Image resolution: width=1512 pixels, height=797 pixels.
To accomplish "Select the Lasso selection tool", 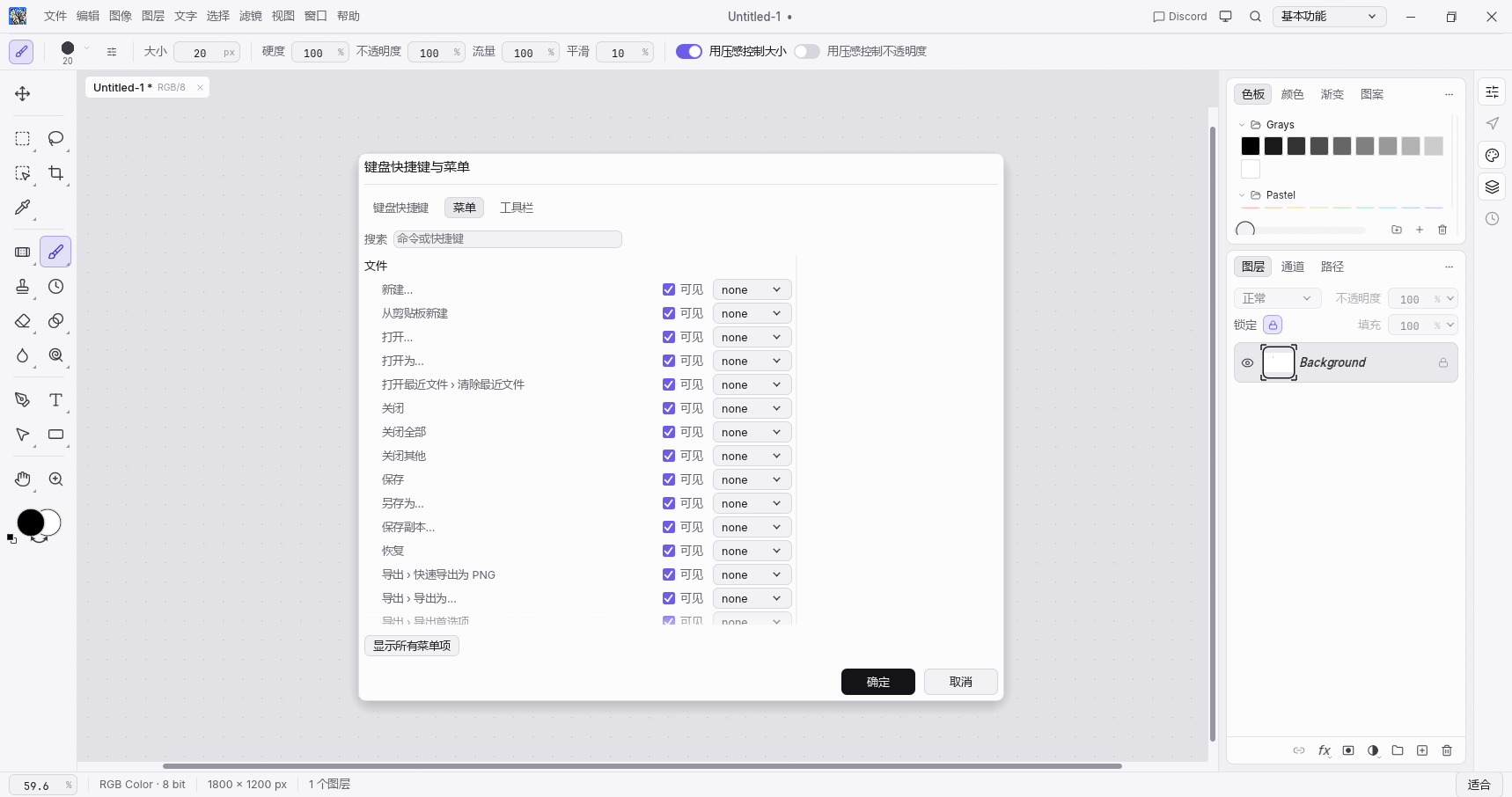I will coord(56,138).
